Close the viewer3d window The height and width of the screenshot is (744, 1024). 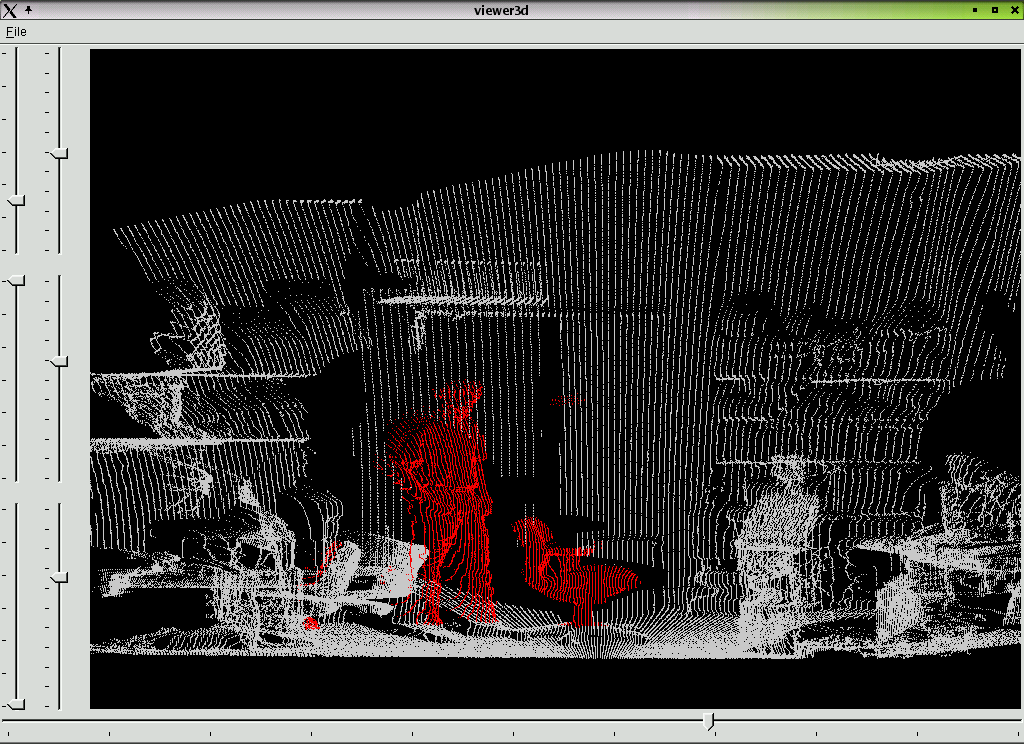1012,10
